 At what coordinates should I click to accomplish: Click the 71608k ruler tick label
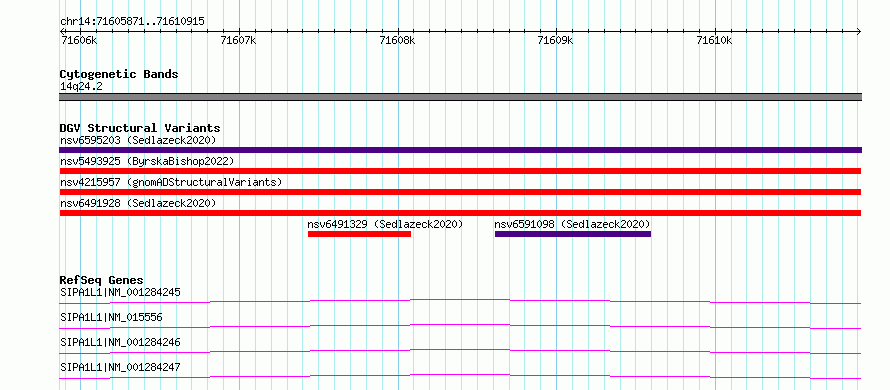[x=397, y=40]
